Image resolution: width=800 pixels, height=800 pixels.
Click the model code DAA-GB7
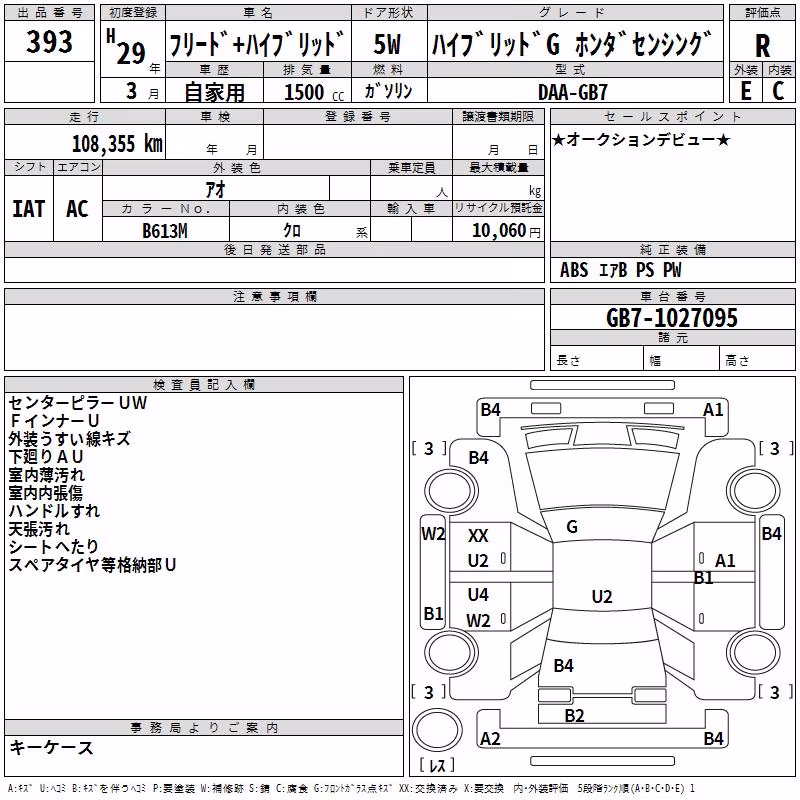[573, 92]
